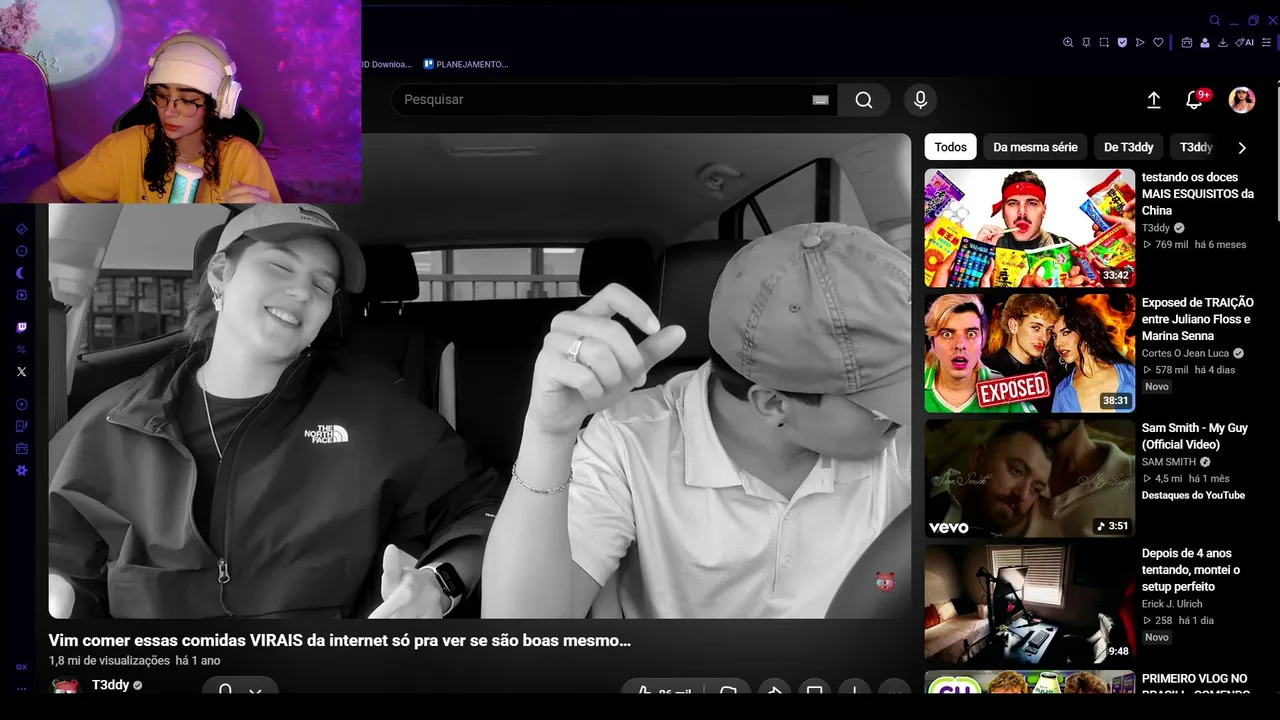Open X (Twitter) in the browser sidebar
The height and width of the screenshot is (720, 1280).
point(22,372)
